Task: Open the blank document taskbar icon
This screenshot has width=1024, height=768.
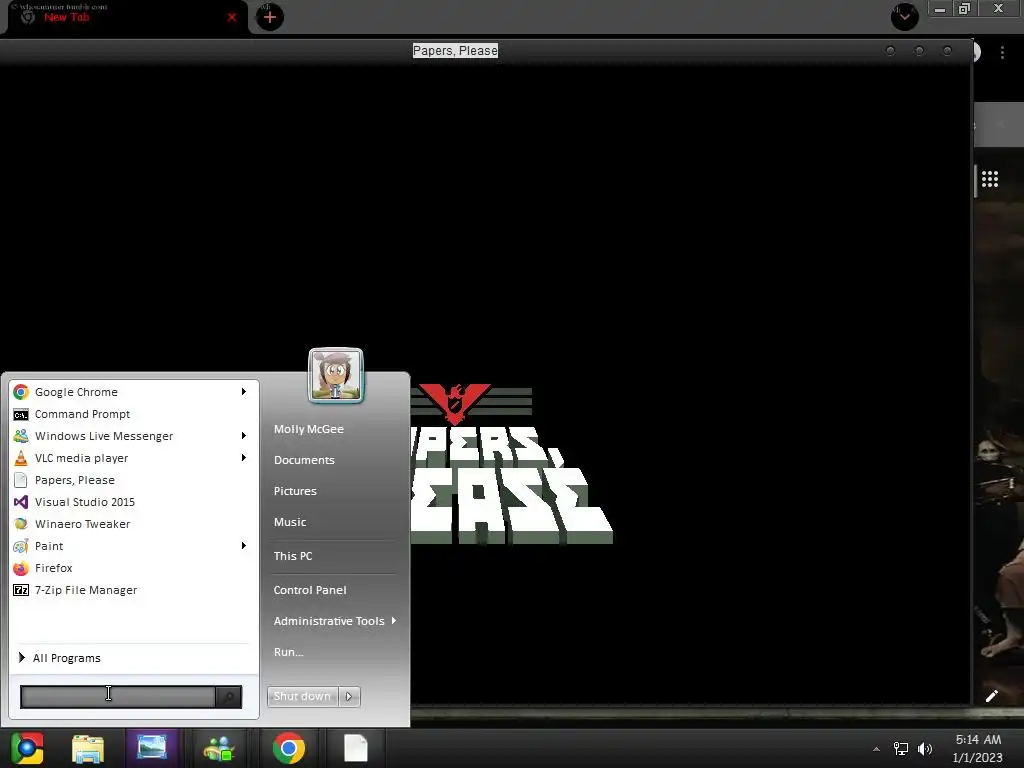Action: click(x=356, y=748)
